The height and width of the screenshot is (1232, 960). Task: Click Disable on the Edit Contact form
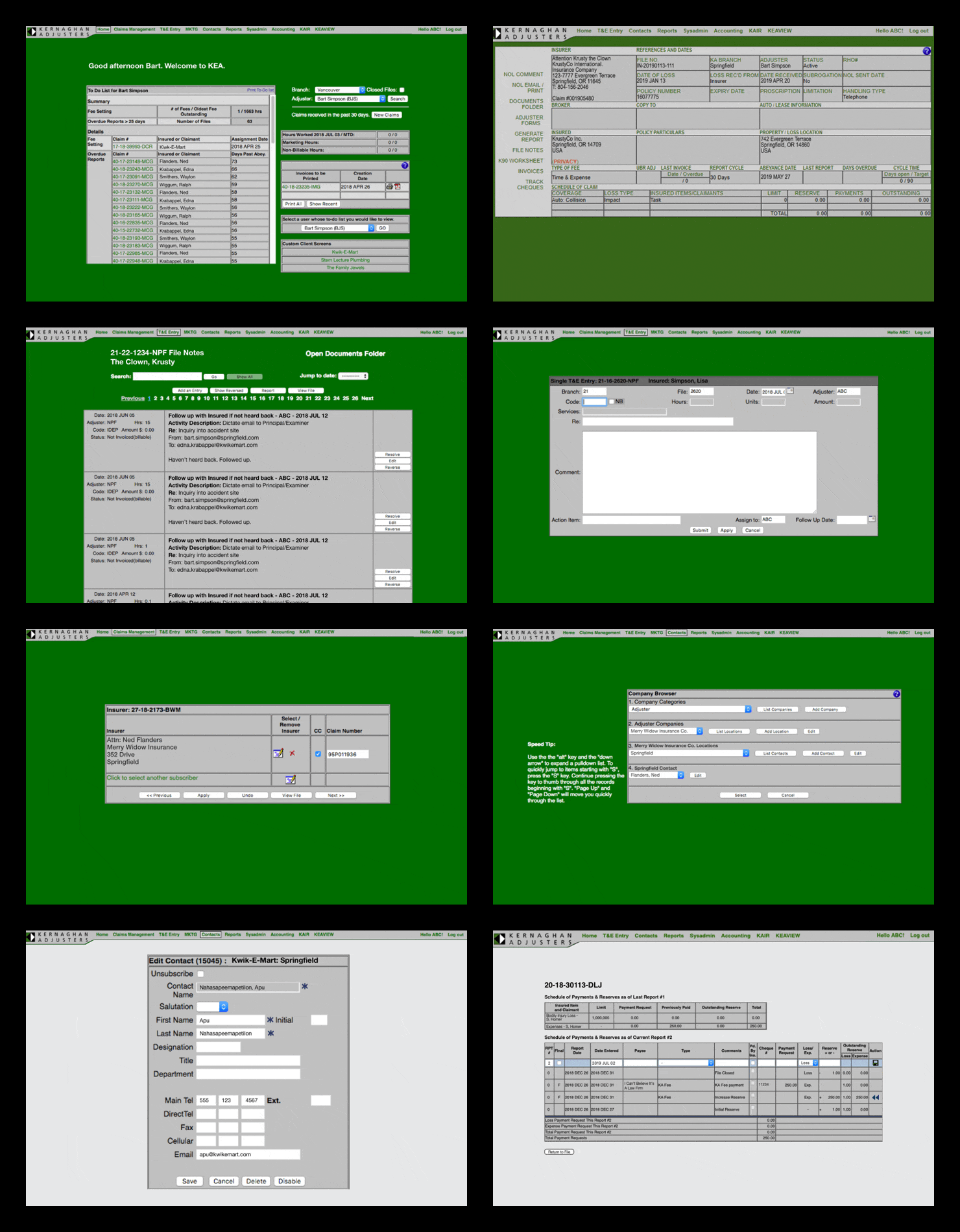[x=289, y=1181]
